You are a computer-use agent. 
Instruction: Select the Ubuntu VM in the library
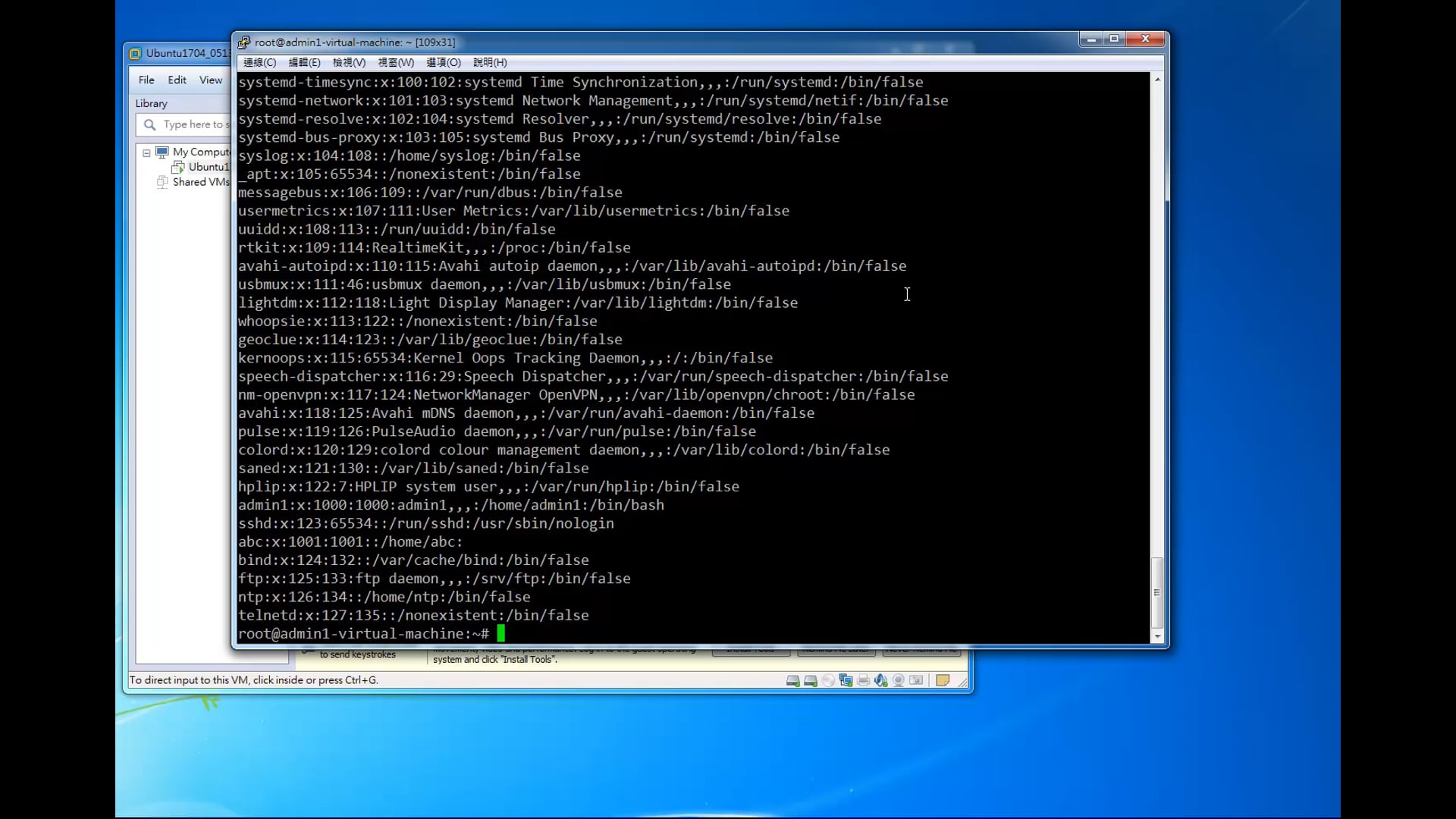[206, 167]
